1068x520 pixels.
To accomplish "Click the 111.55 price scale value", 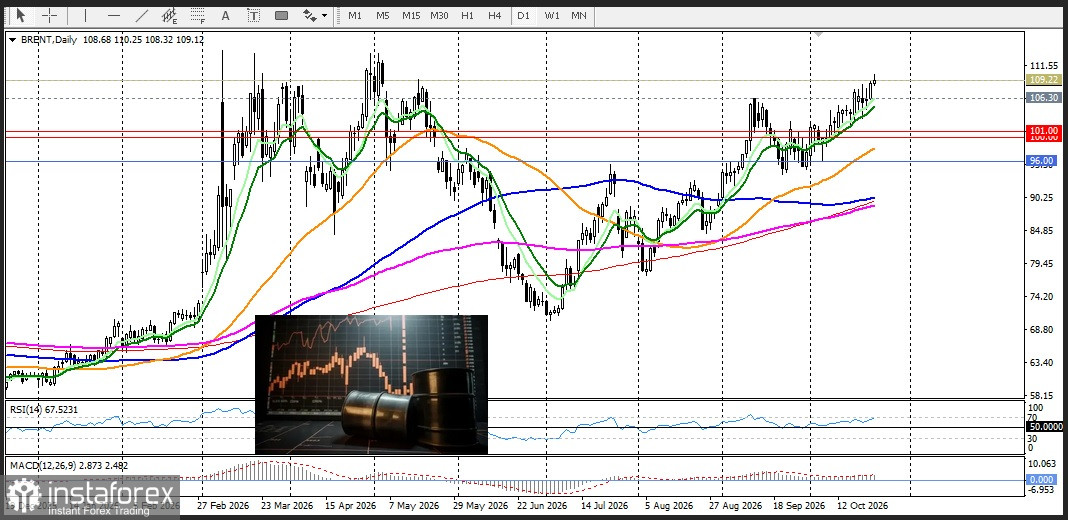I will [x=1043, y=65].
